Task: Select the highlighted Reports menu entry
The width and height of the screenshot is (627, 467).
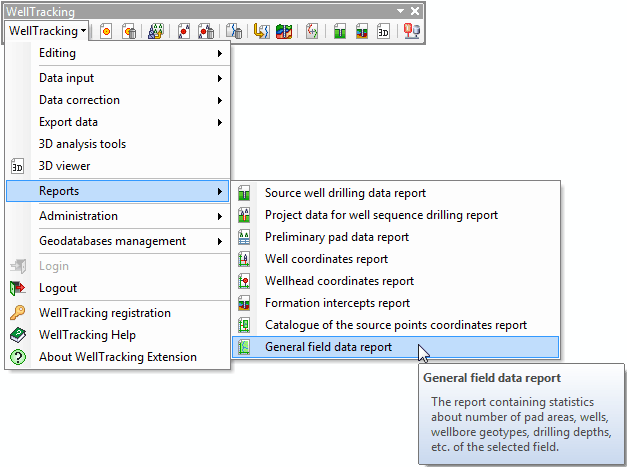Action: pos(118,191)
